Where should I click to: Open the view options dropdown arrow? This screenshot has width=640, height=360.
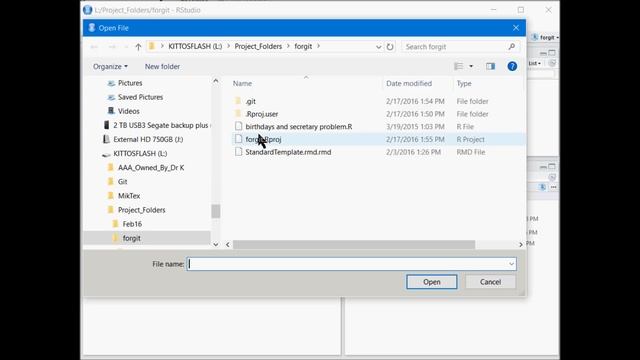coord(471,66)
